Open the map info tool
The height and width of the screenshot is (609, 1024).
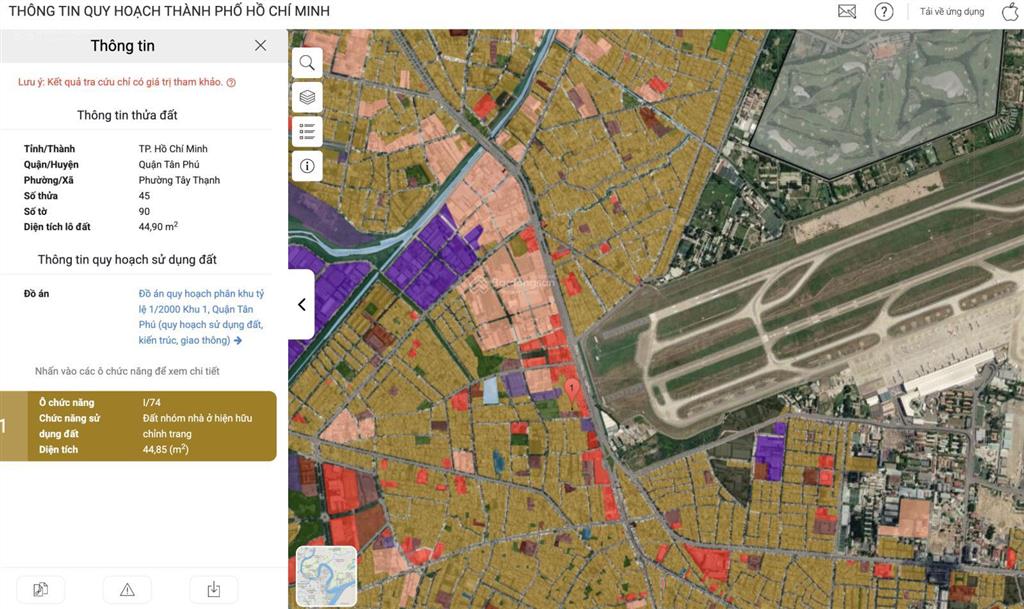pos(307,166)
